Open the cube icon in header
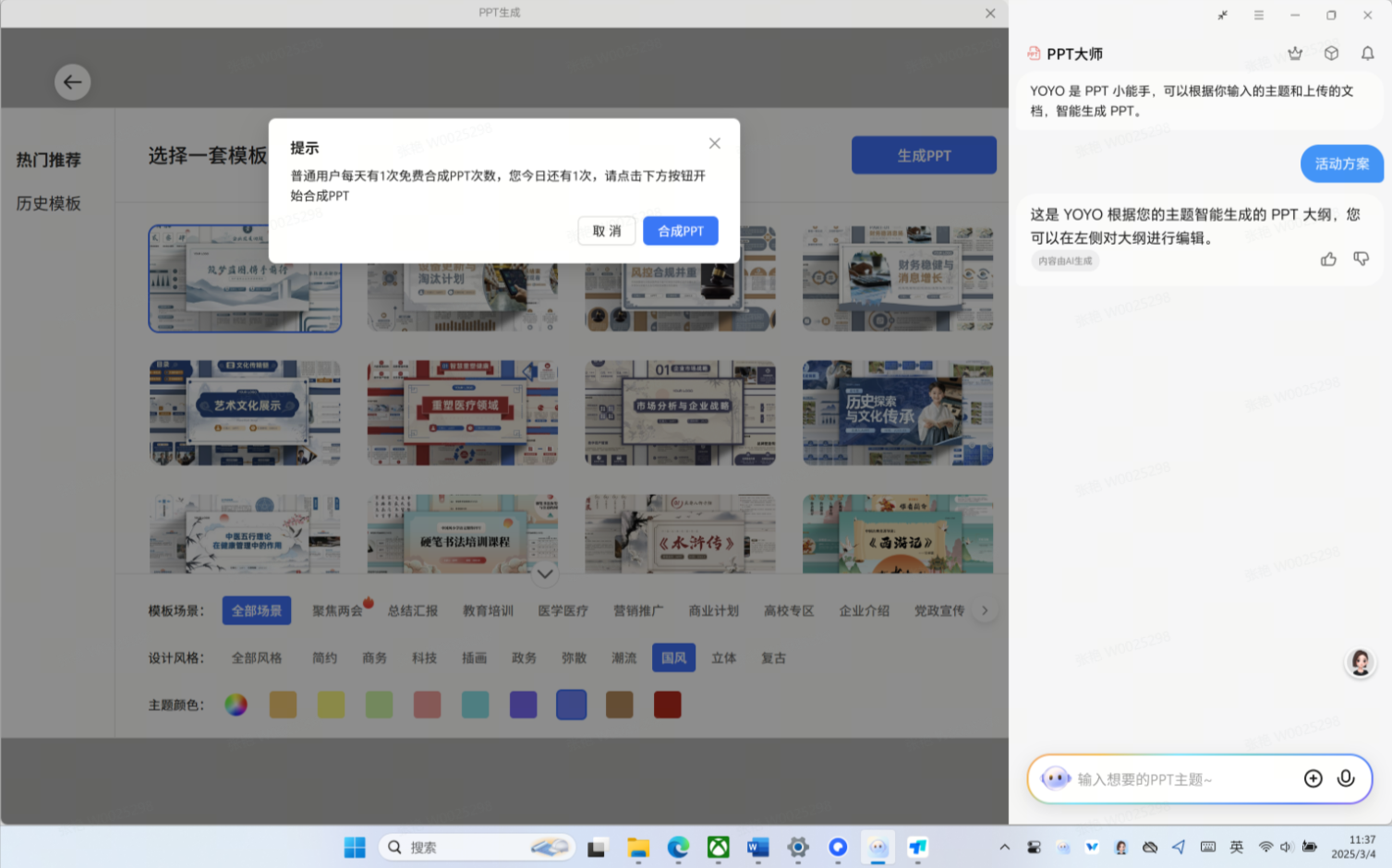This screenshot has height=868, width=1392. click(x=1331, y=54)
